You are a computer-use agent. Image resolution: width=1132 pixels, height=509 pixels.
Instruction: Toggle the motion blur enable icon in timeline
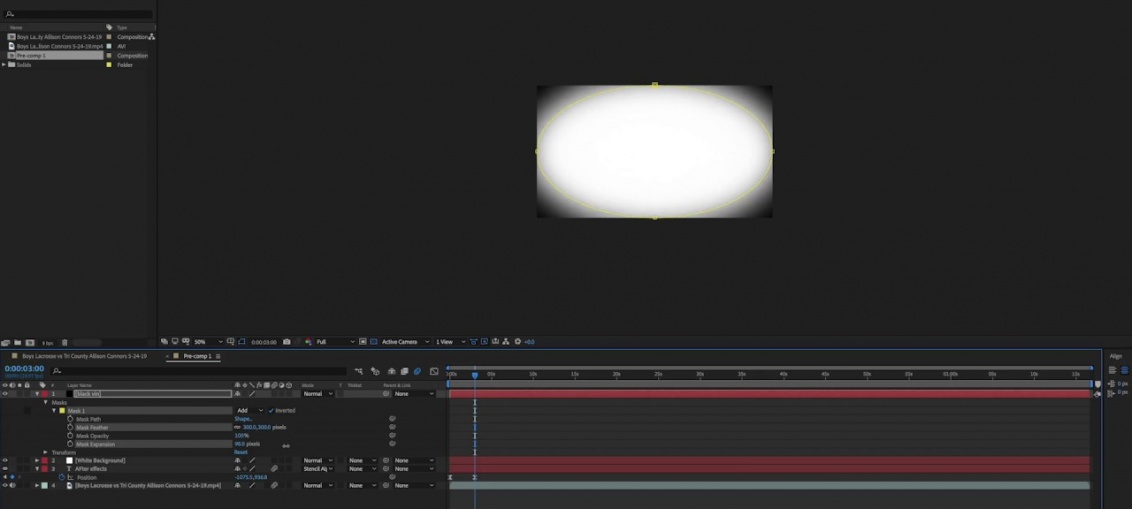(x=417, y=371)
